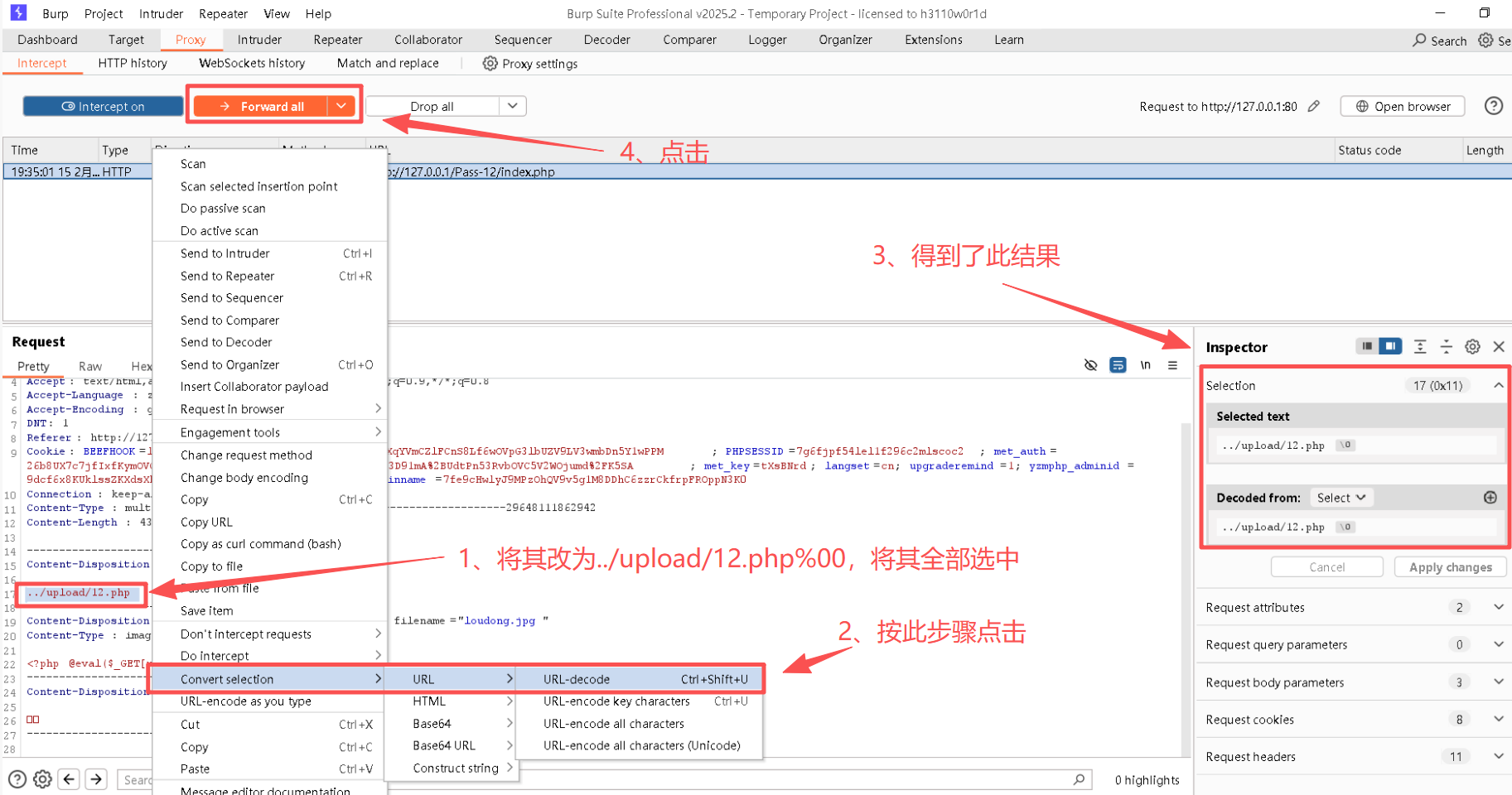
Task: Edit the request target with the pencil icon
Action: pyautogui.click(x=1314, y=106)
